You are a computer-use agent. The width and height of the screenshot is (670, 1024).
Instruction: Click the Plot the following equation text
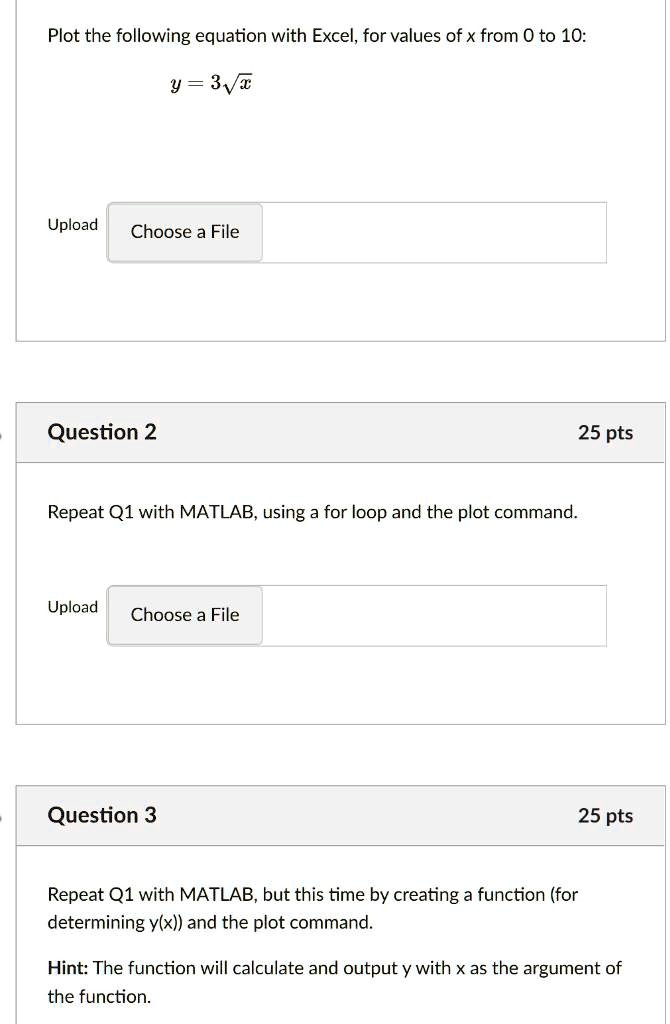pyautogui.click(x=317, y=36)
